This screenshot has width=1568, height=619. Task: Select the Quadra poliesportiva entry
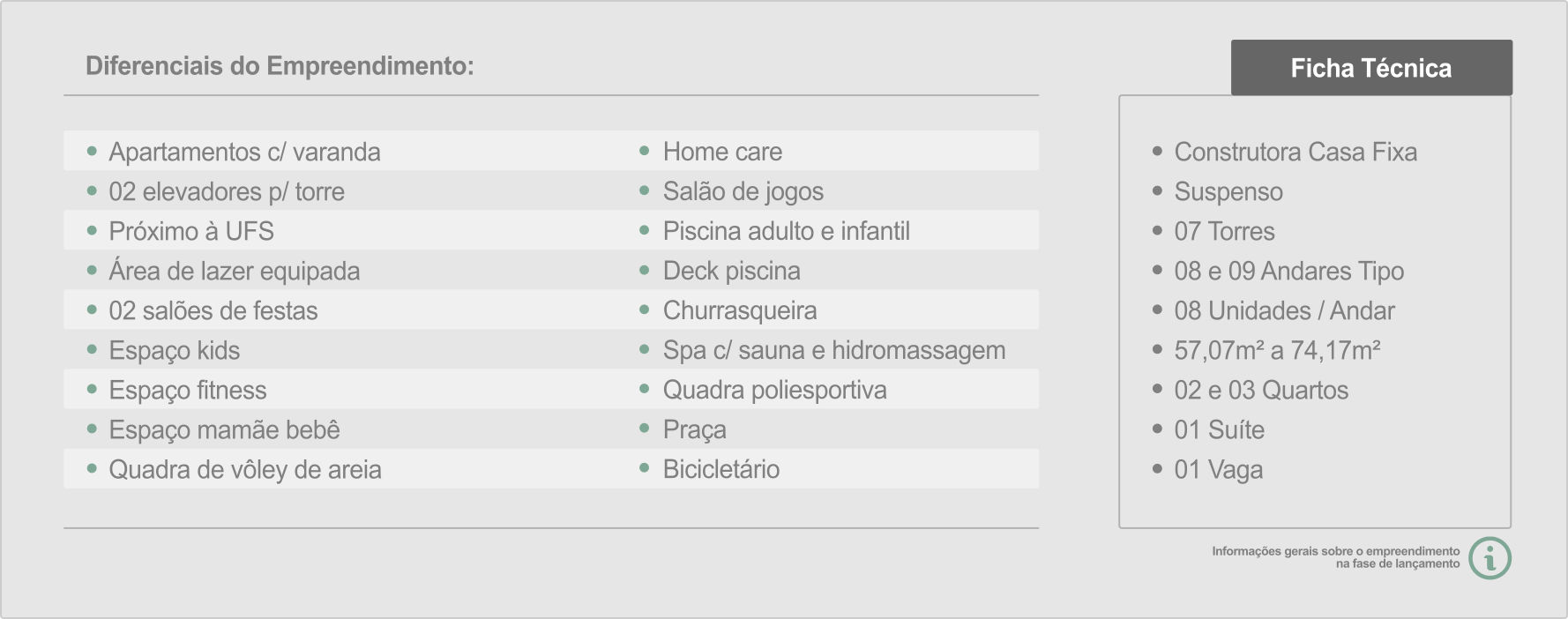pyautogui.click(x=775, y=390)
